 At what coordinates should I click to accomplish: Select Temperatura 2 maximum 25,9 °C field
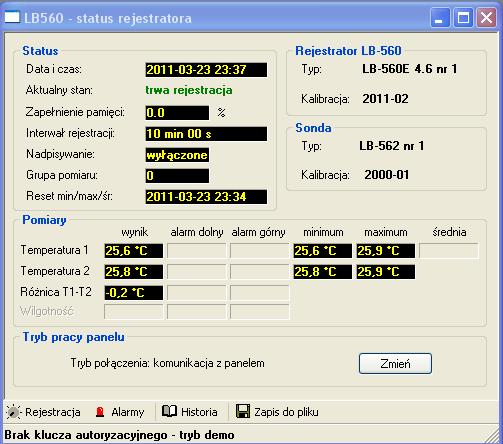(386, 272)
